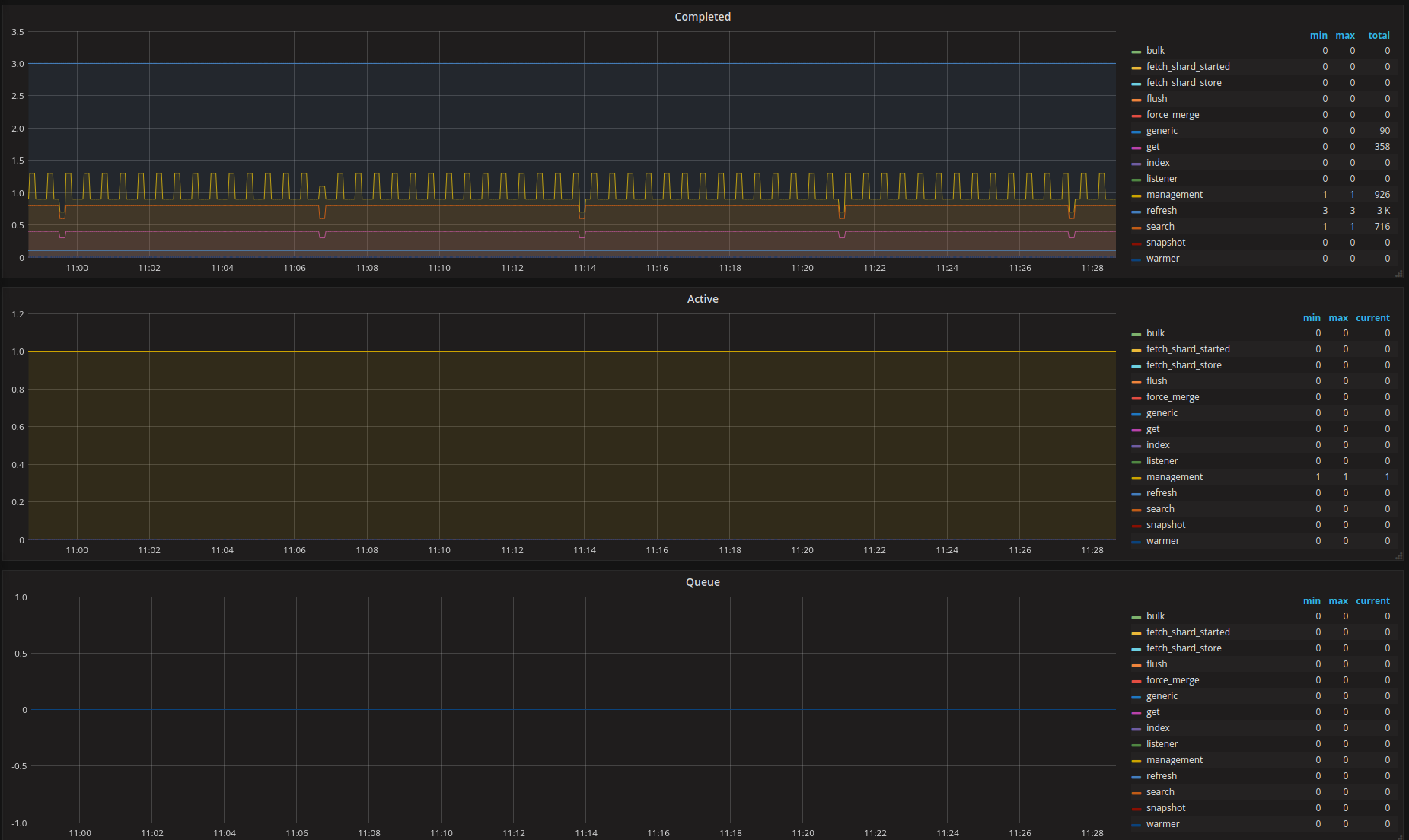Open the Active panel title menu
Viewport: 1409px width, 840px height.
(x=702, y=299)
